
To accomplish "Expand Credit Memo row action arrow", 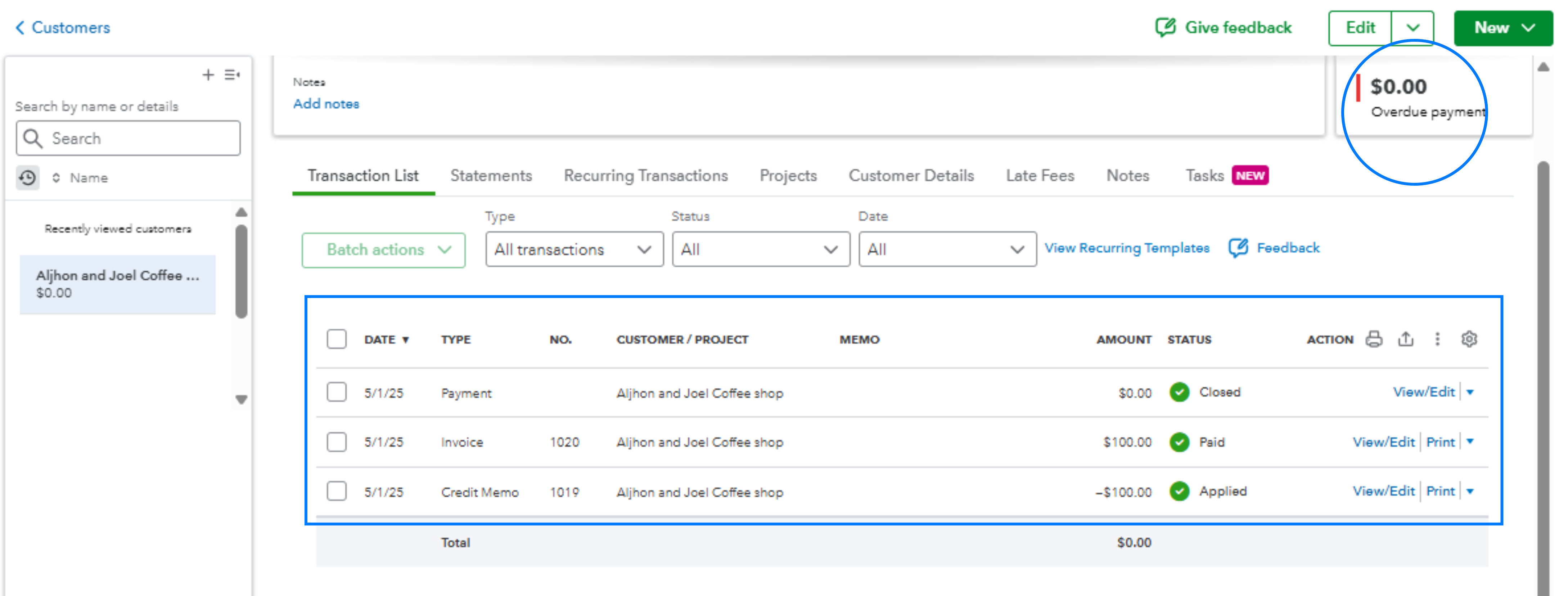I will 1470,491.
